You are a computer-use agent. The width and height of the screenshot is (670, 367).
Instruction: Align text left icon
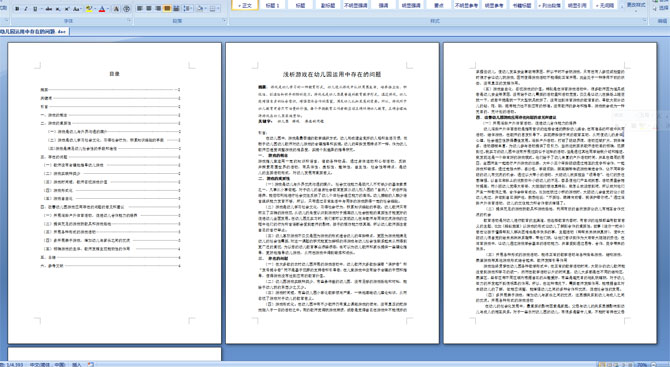coord(139,9)
